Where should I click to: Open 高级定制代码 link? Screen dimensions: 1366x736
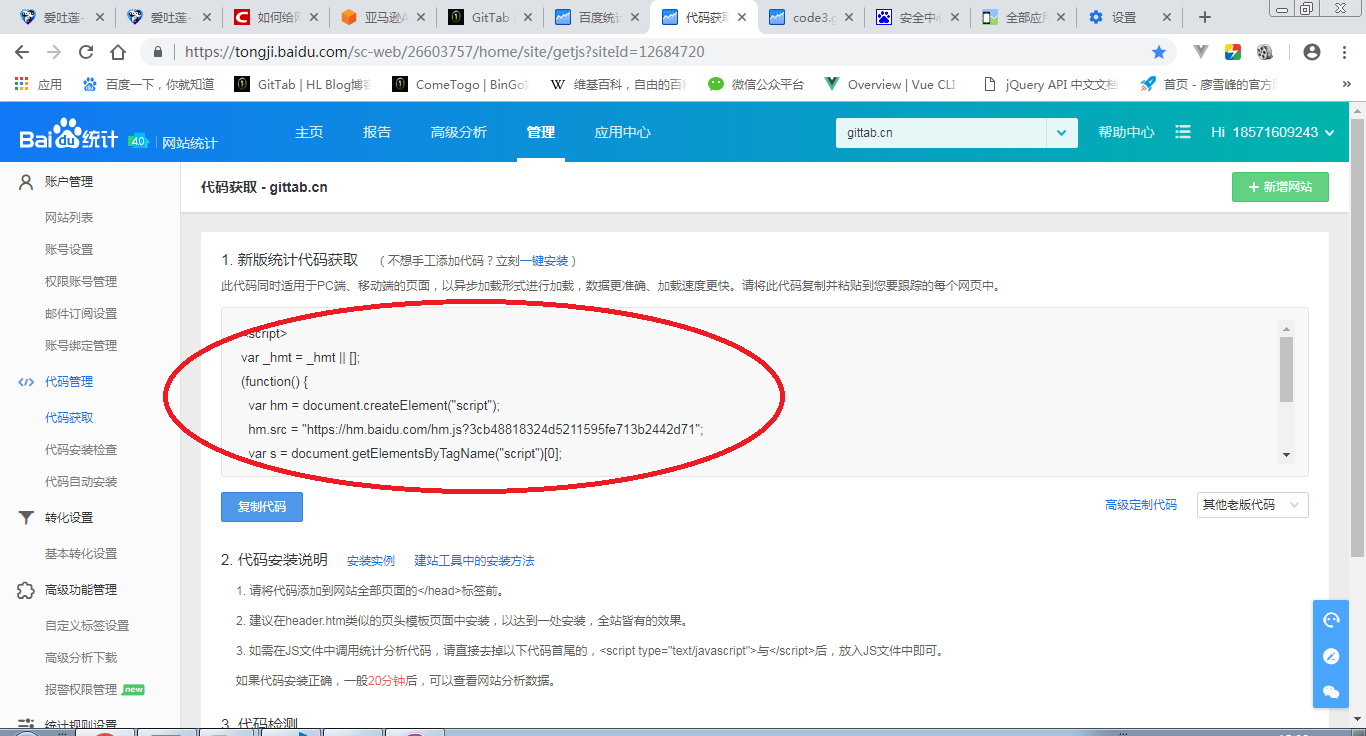pyautogui.click(x=1141, y=505)
